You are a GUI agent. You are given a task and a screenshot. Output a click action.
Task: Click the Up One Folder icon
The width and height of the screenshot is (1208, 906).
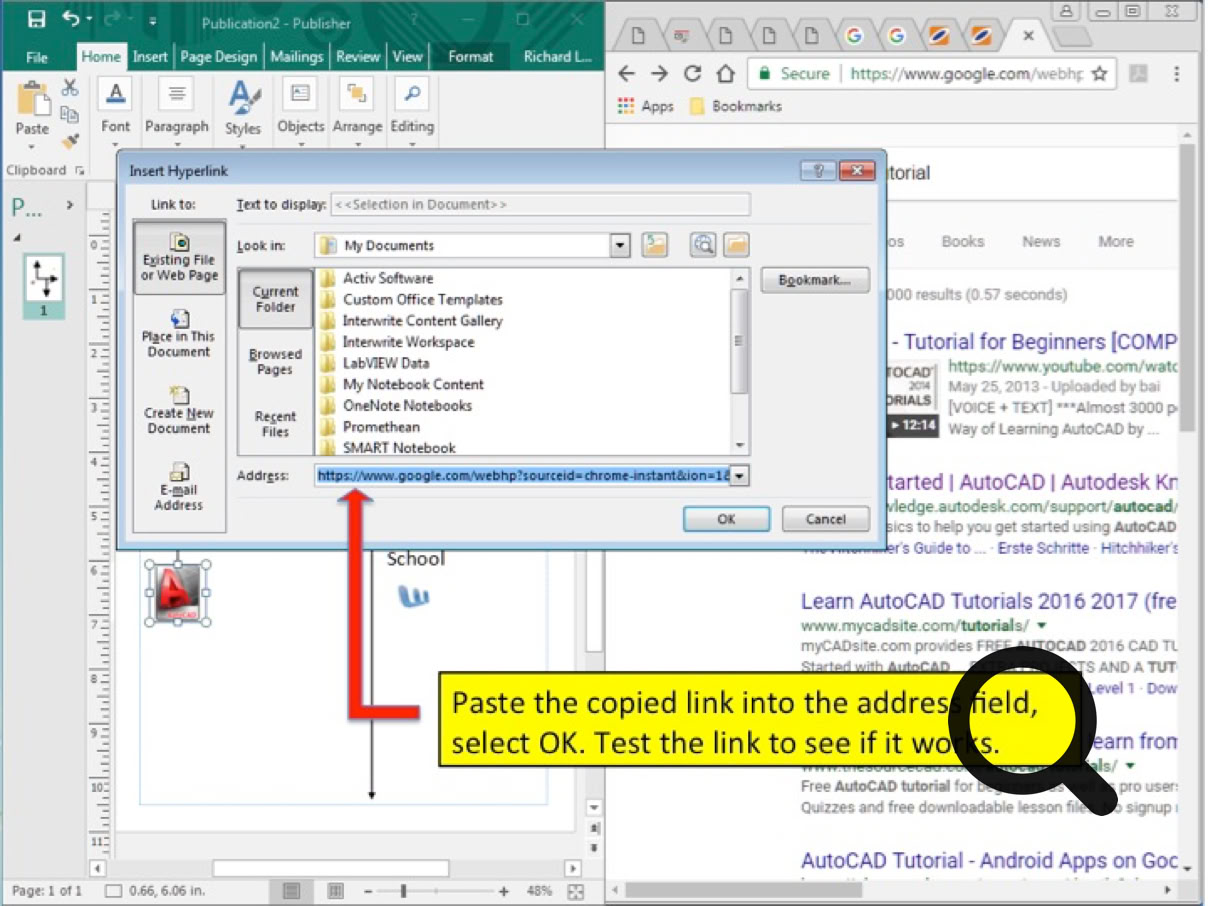pos(655,245)
